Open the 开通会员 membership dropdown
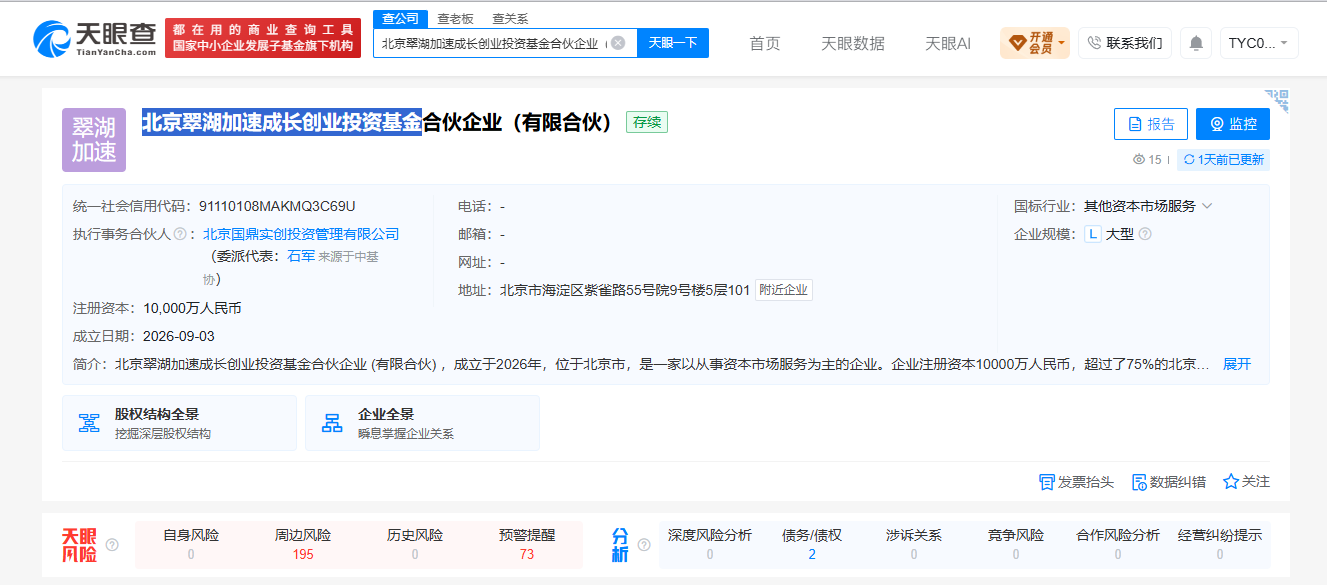The width and height of the screenshot is (1327, 585). click(1034, 43)
